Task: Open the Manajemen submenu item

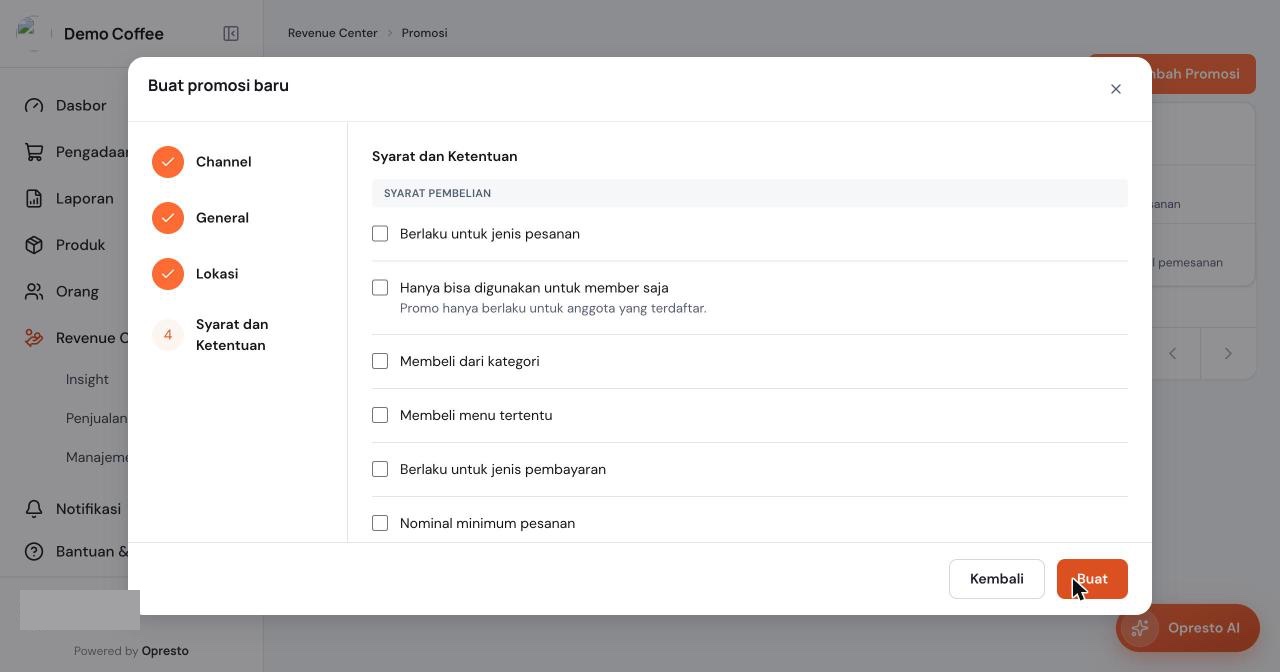Action: tap(97, 457)
